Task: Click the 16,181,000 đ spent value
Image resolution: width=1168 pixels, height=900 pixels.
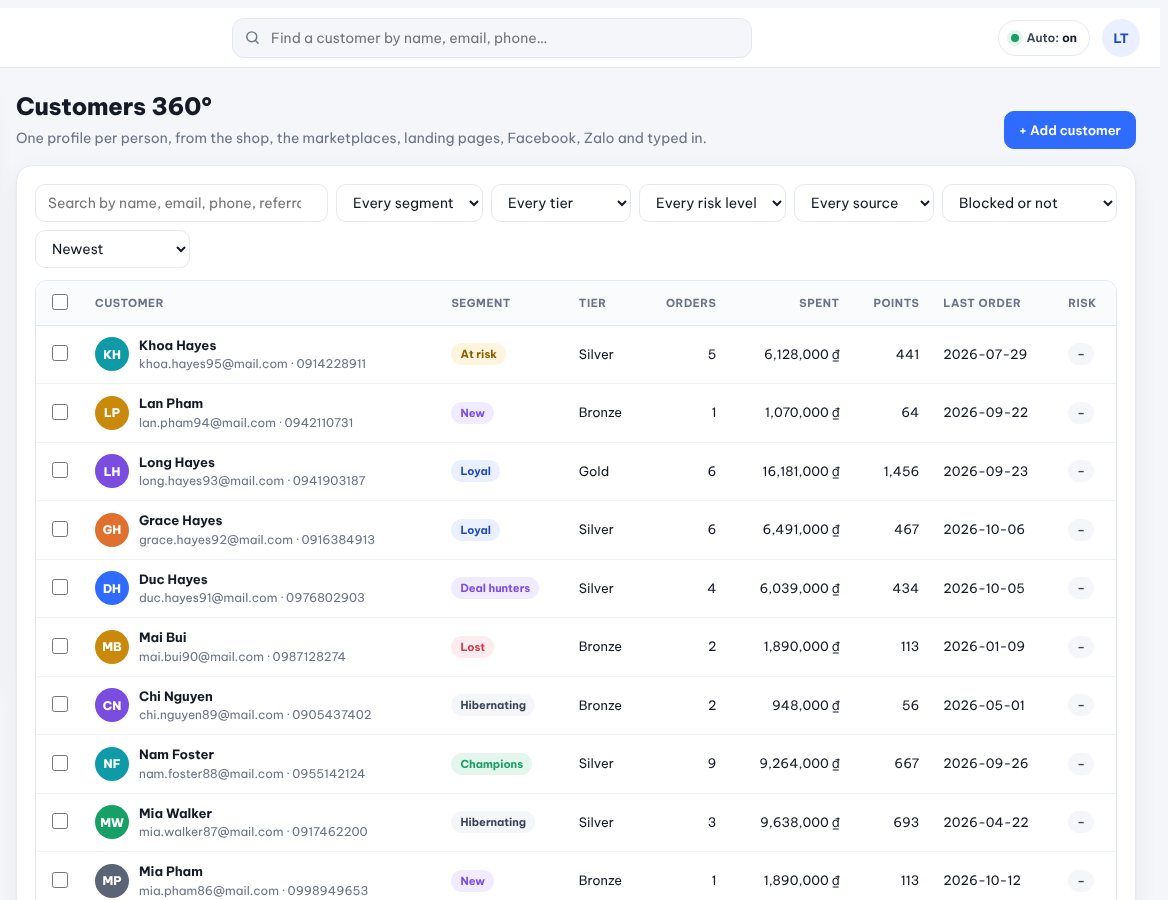Action: [x=801, y=472]
